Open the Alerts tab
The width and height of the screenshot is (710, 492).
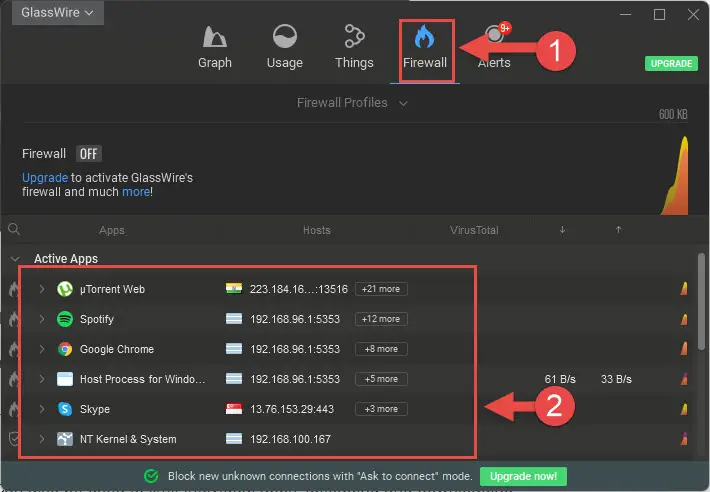pos(494,47)
